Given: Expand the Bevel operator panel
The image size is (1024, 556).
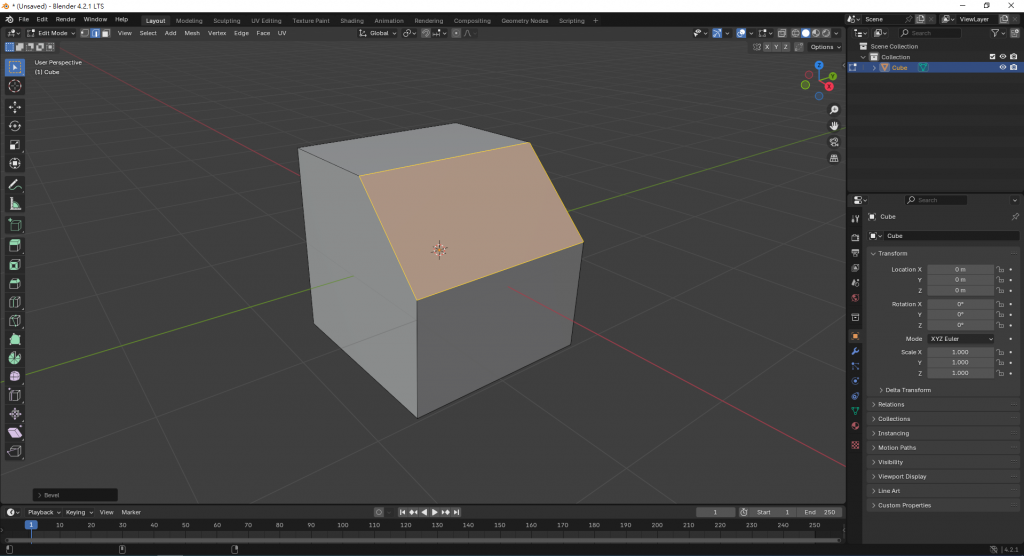Looking at the screenshot, I should point(75,495).
